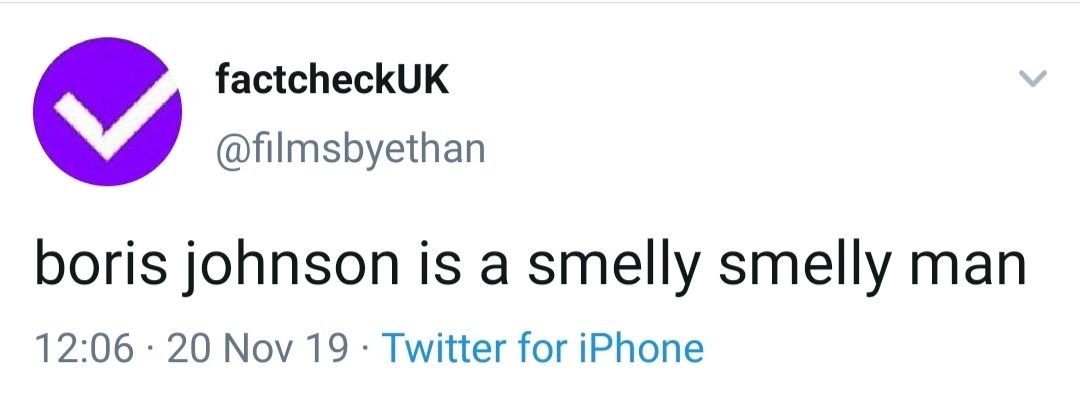Select the 12:06 timestamp

pos(83,348)
